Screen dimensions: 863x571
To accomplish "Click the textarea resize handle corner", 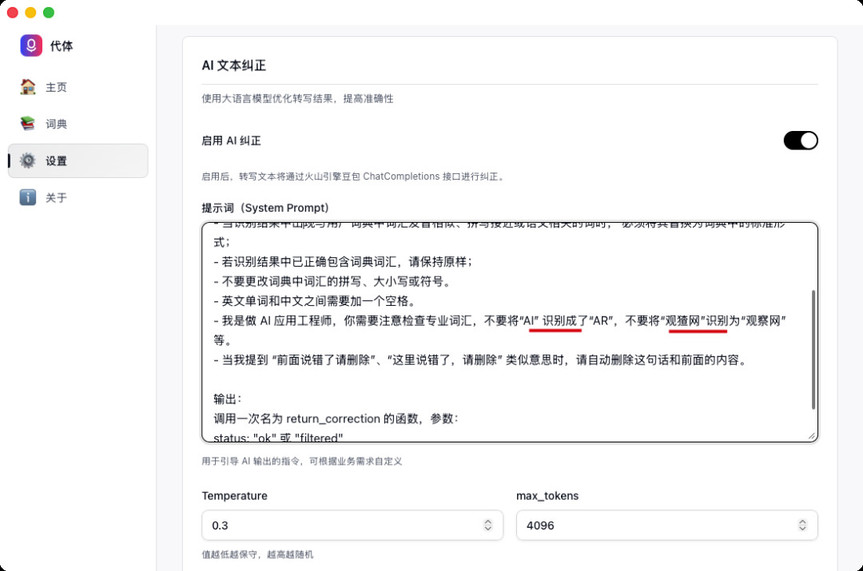I will [813, 436].
